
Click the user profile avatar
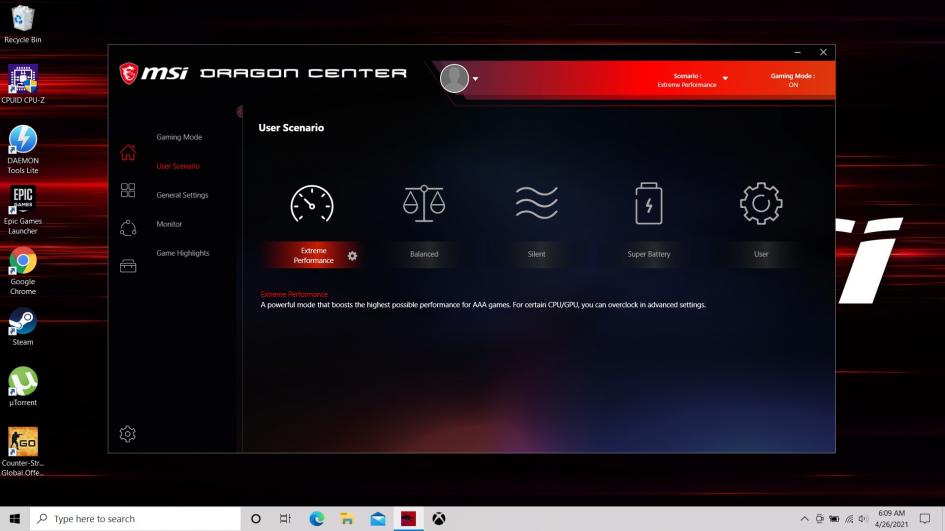click(454, 78)
